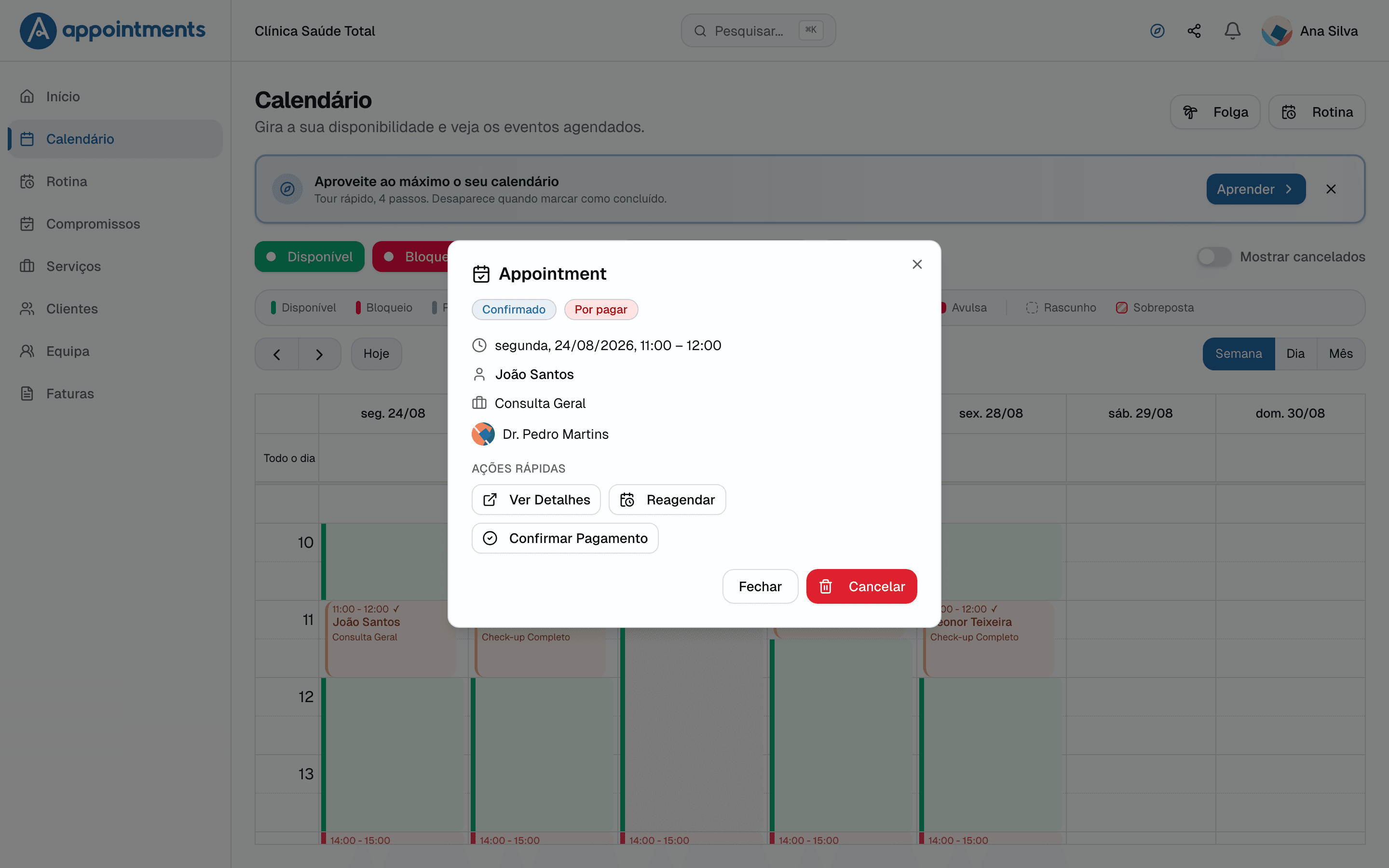Go to previous week with left chevron
This screenshot has height=868, width=1389.
point(277,354)
